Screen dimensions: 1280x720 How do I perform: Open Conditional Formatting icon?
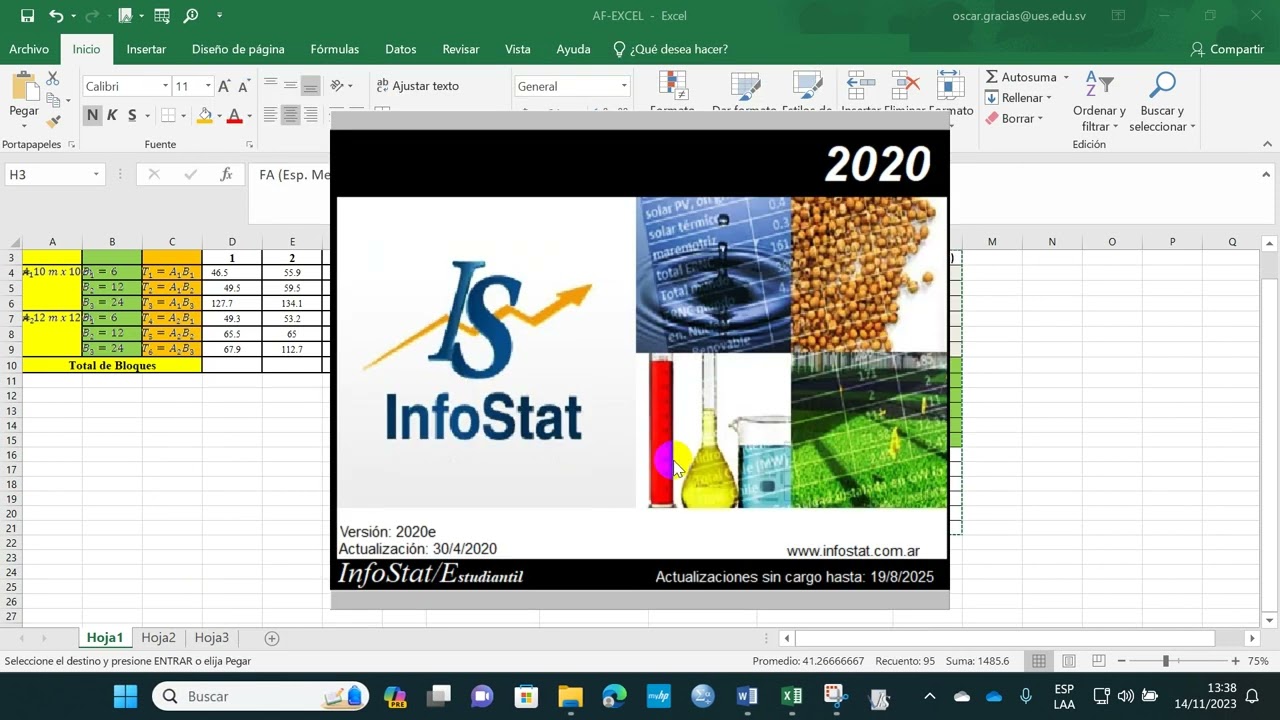coord(672,86)
